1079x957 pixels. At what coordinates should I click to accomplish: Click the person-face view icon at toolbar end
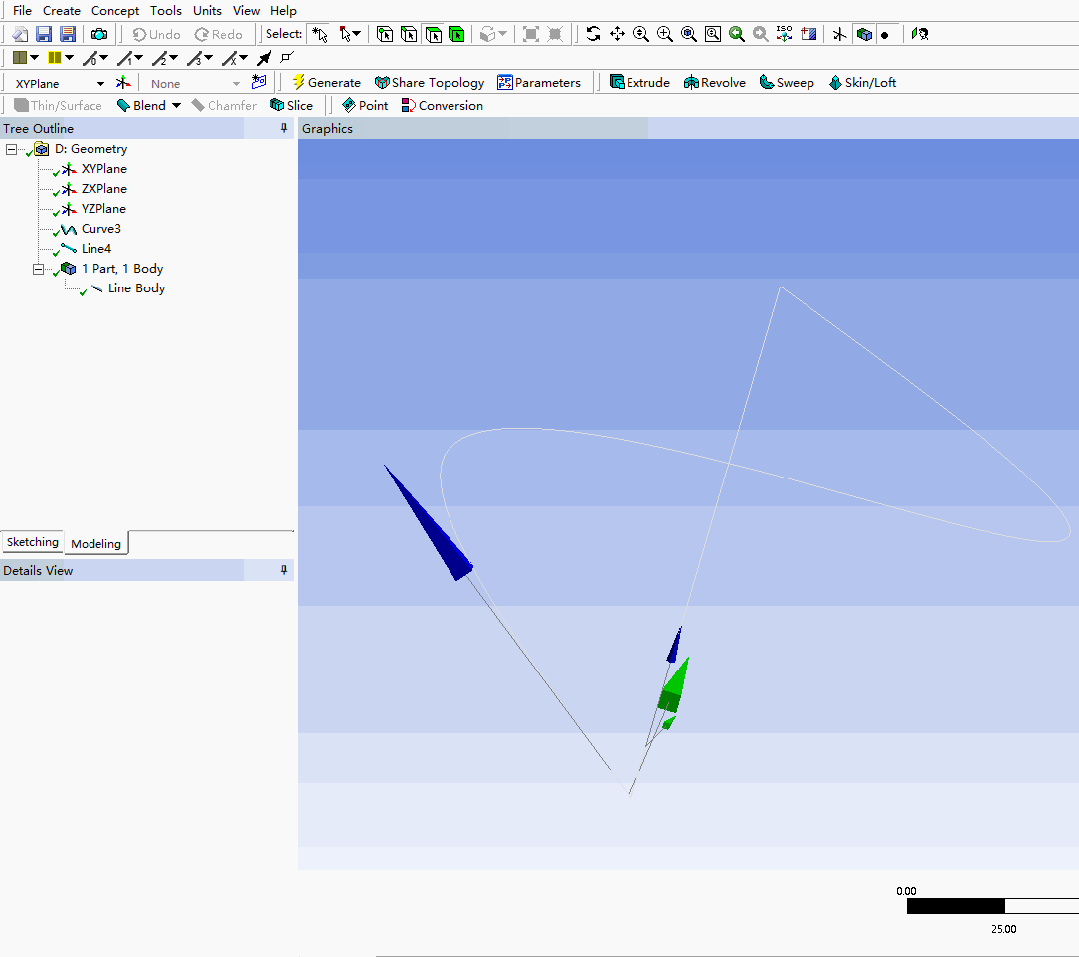920,34
